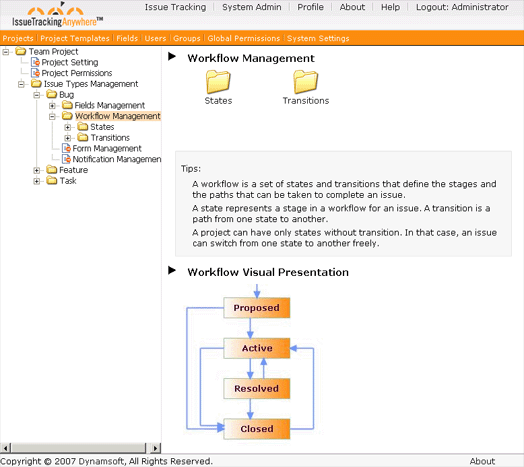This screenshot has height=467, width=524.
Task: Switch to the Global Permissions tab
Action: pyautogui.click(x=244, y=38)
